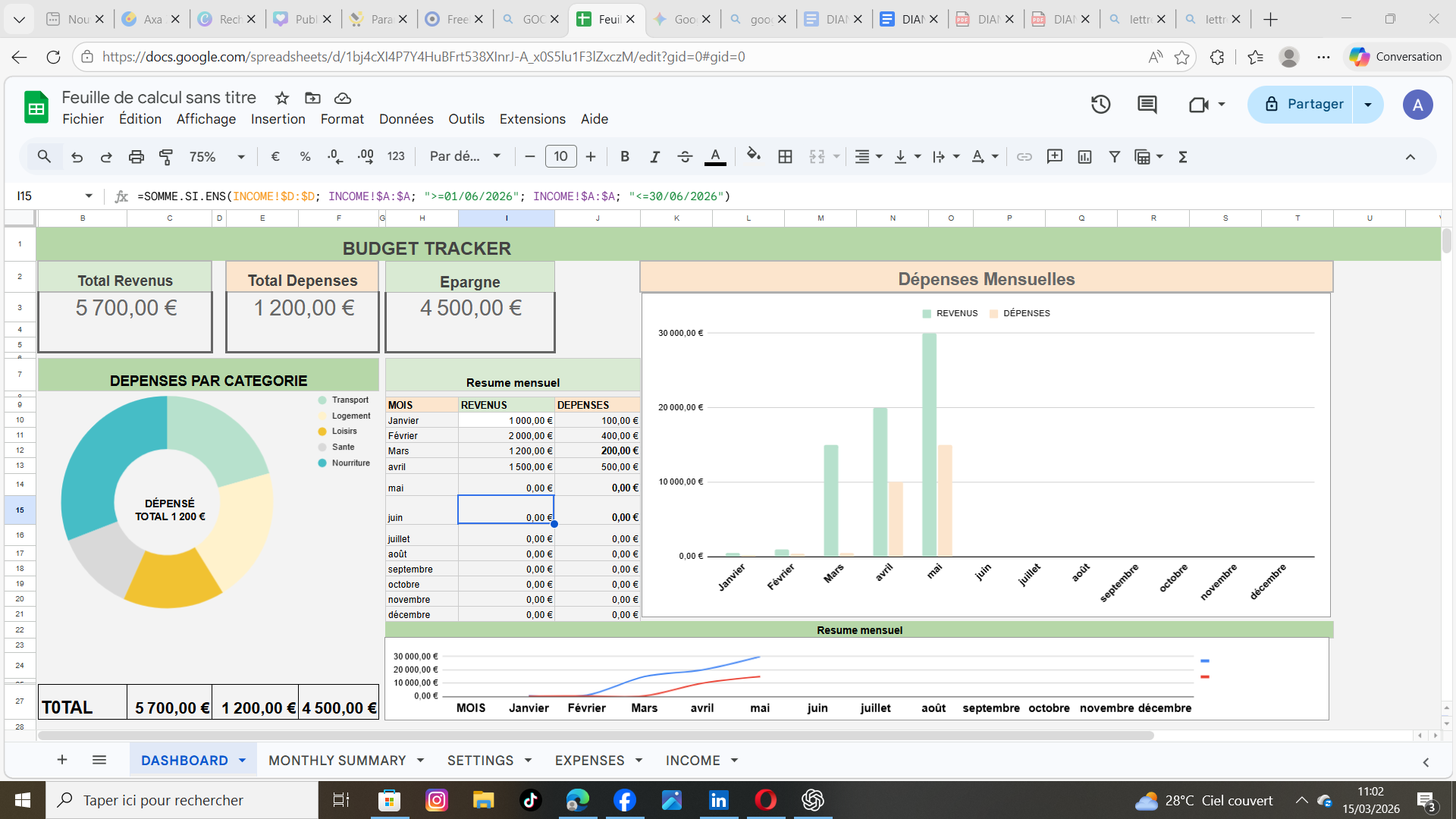Image resolution: width=1456 pixels, height=819 pixels.
Task: Open DASHBOARD sheet tab dropdown arrow
Action: click(x=242, y=761)
